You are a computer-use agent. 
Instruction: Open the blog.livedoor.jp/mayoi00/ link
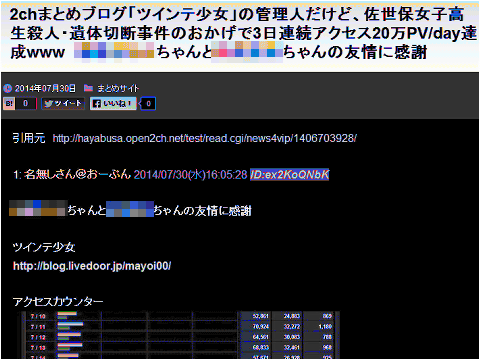pos(92,266)
